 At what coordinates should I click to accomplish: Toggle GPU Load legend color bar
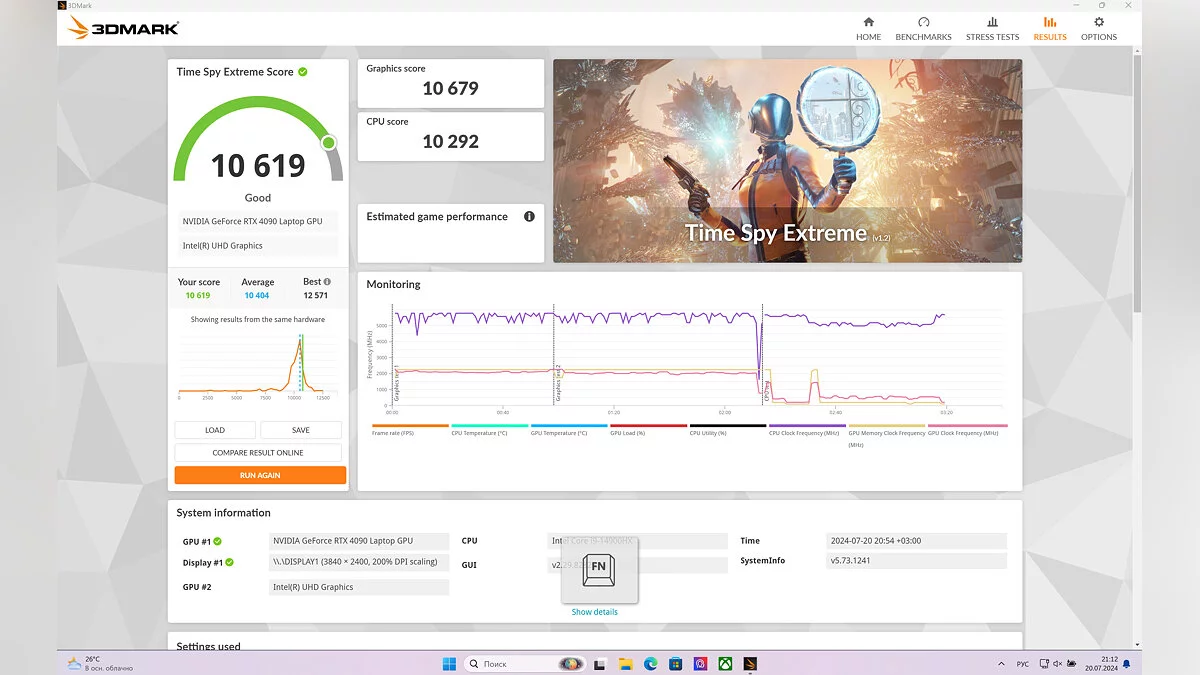point(648,426)
